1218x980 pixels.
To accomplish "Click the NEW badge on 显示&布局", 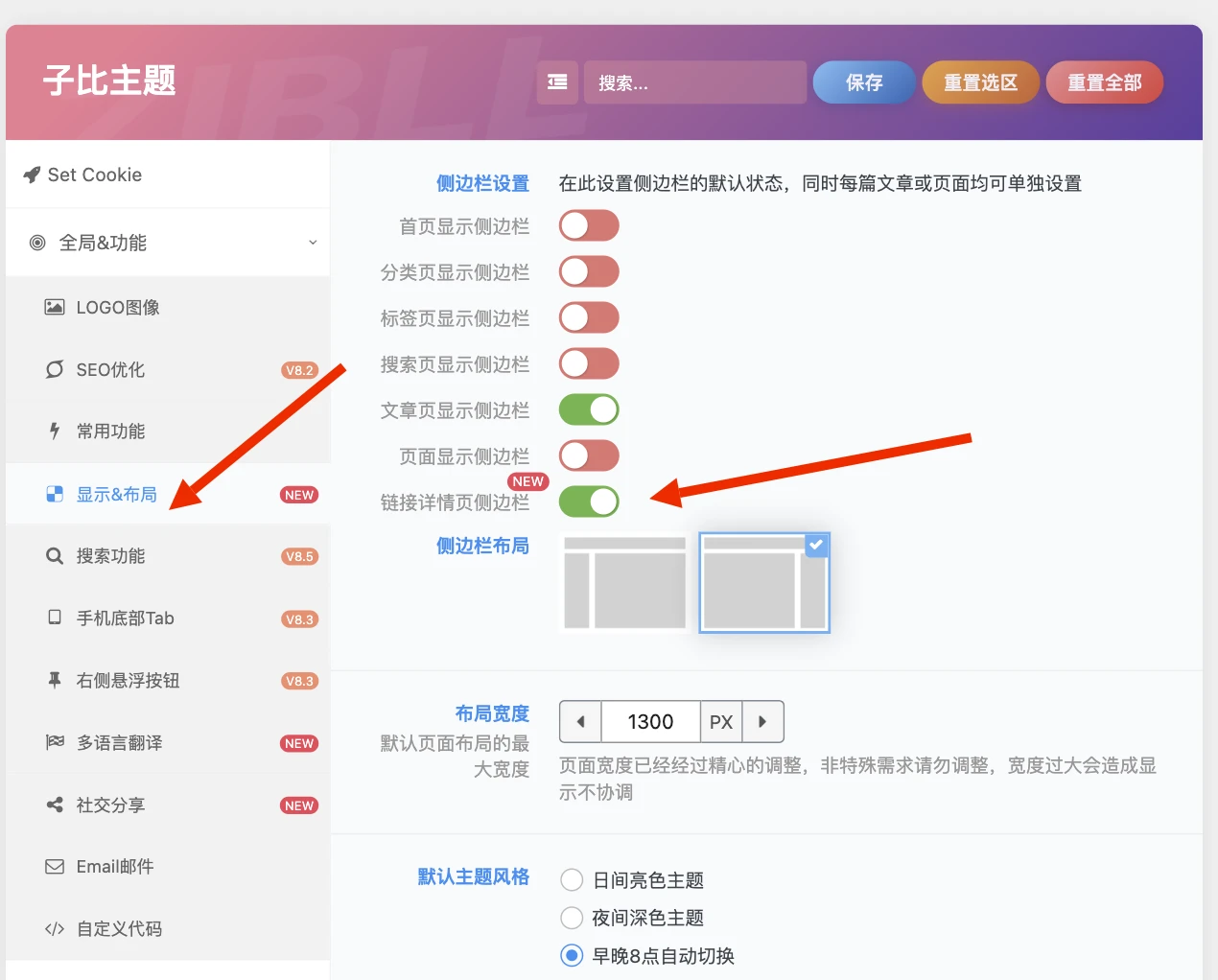I will [x=299, y=495].
